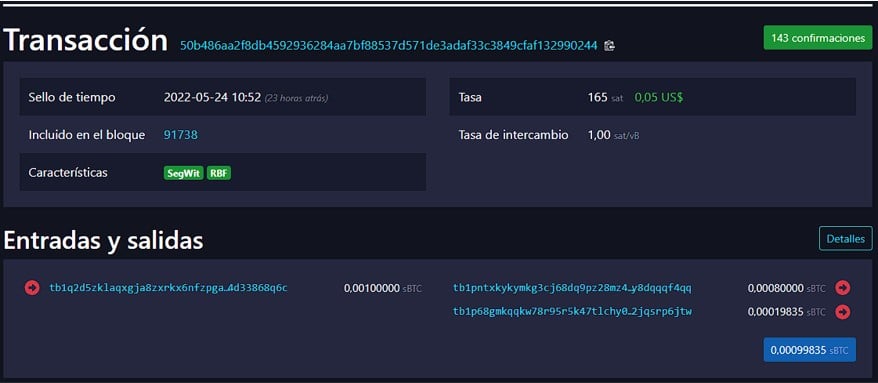Click the Entradas y salidas heading
Screen dimensions: 878x383
pyautogui.click(x=104, y=241)
